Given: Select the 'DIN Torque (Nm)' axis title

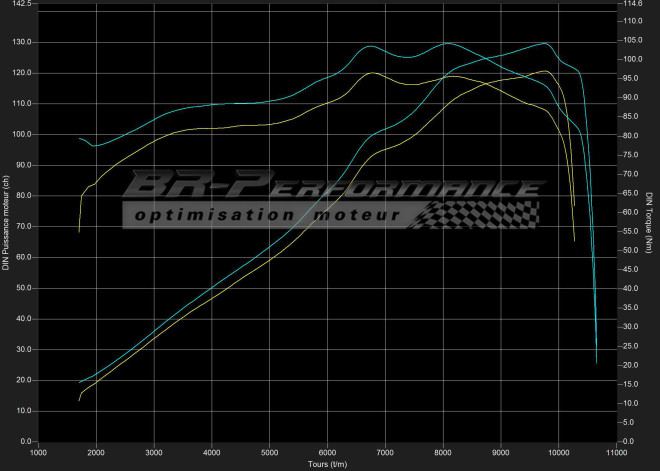Looking at the screenshot, I should click(649, 222).
